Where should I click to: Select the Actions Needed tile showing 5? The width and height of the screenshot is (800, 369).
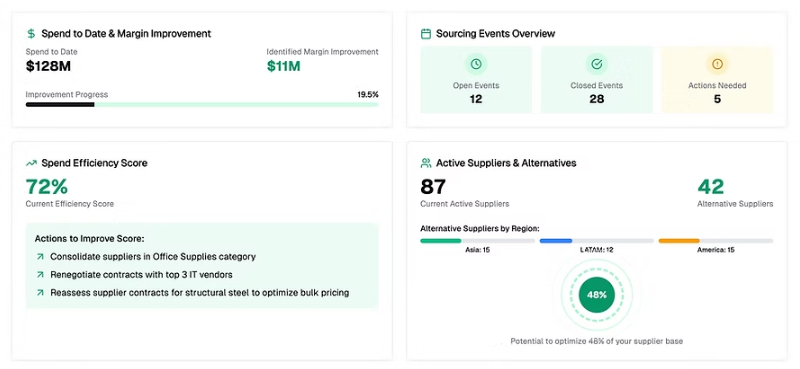point(717,80)
